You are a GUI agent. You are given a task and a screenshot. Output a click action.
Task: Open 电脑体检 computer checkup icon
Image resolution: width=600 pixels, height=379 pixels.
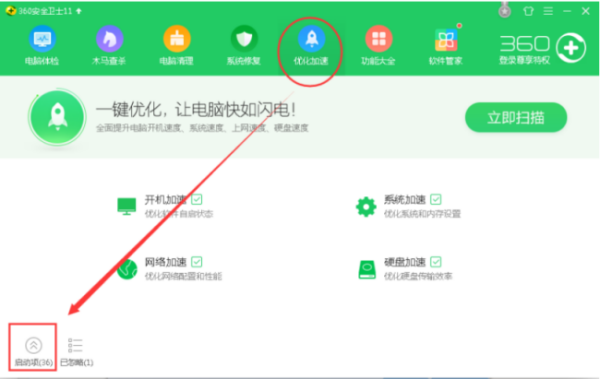click(42, 39)
